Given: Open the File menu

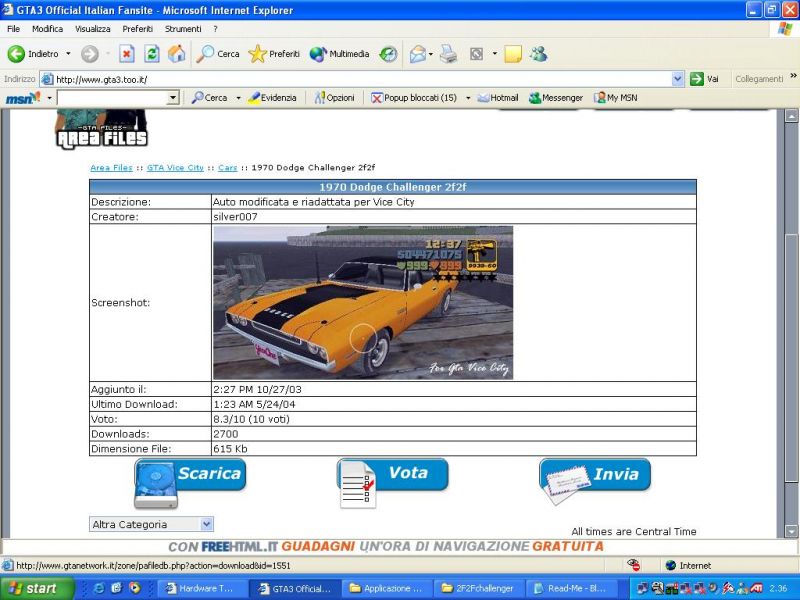Looking at the screenshot, I should pyautogui.click(x=14, y=29).
